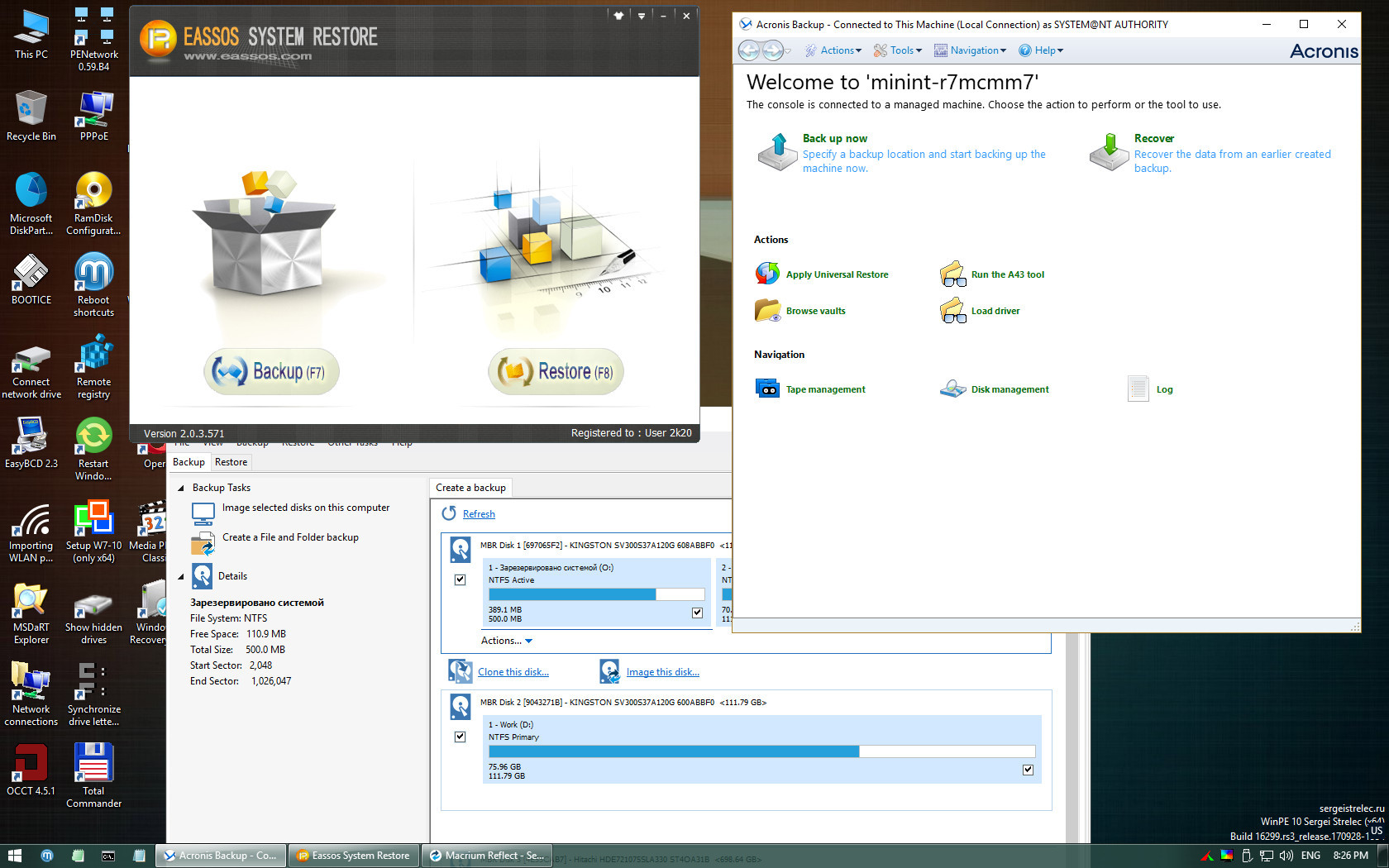Open the command prompt icon in taskbar
1389x868 pixels.
108,856
